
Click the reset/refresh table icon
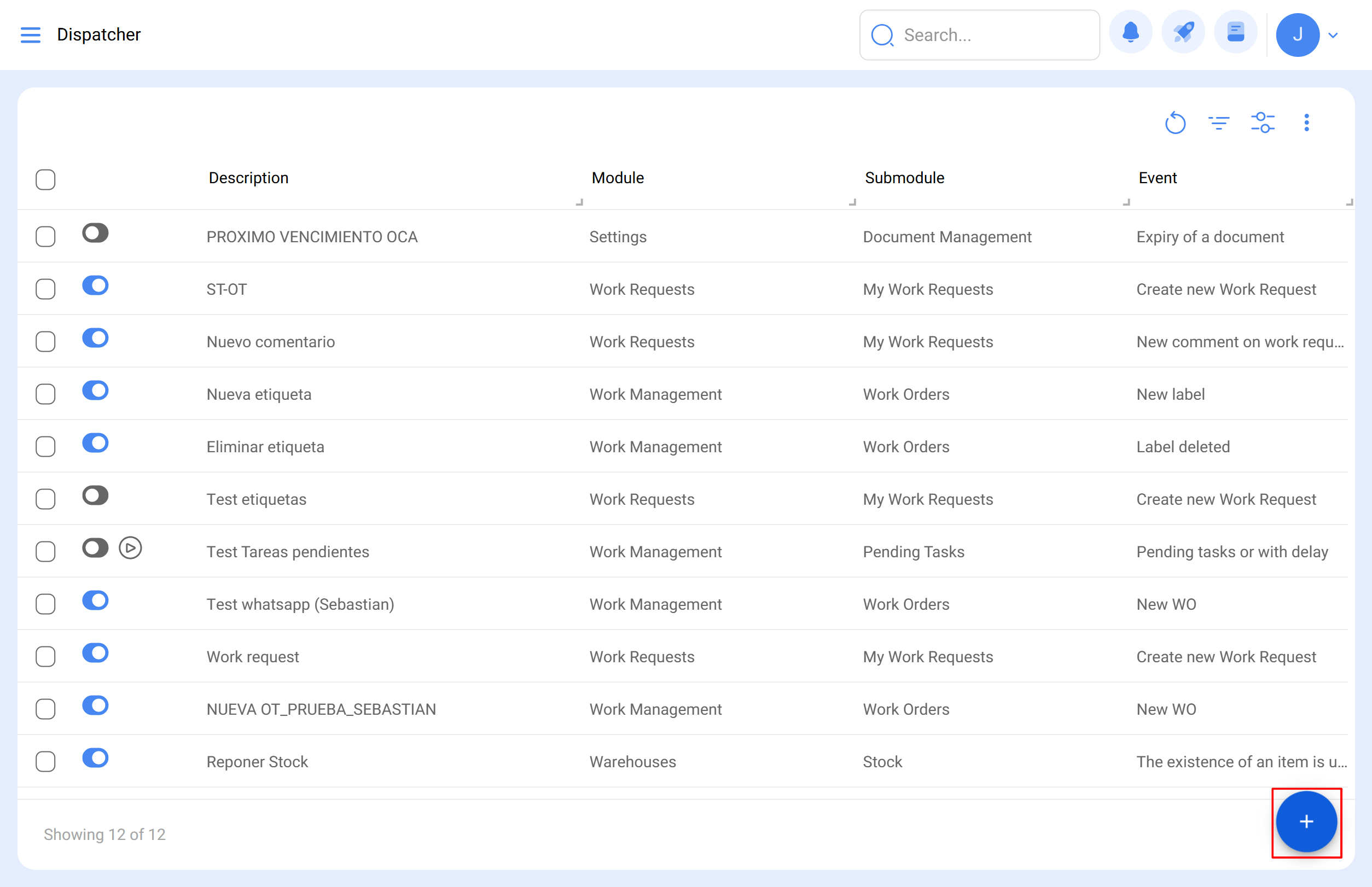point(1176,122)
